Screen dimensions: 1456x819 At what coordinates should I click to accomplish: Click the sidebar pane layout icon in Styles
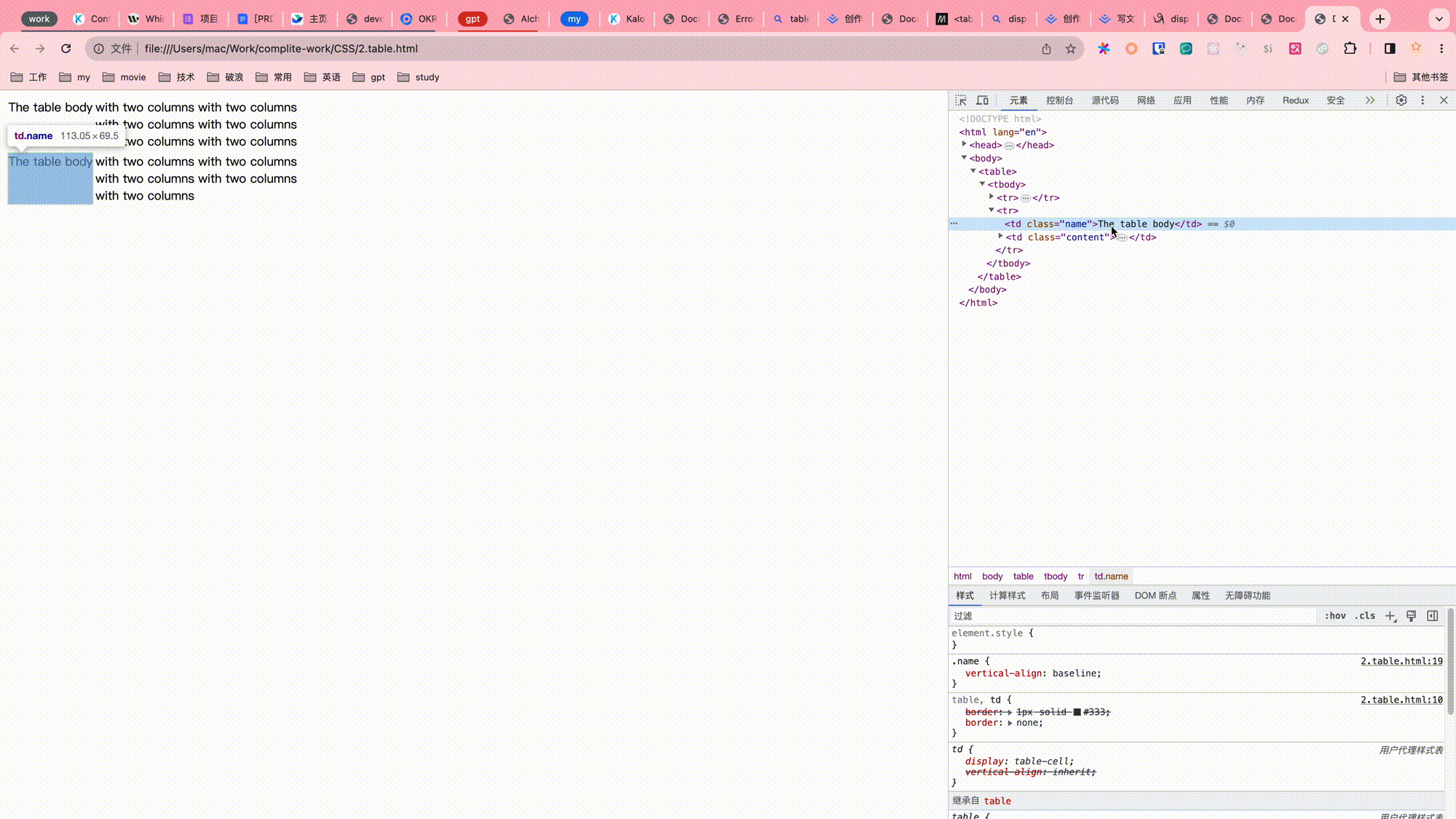coord(1432,615)
